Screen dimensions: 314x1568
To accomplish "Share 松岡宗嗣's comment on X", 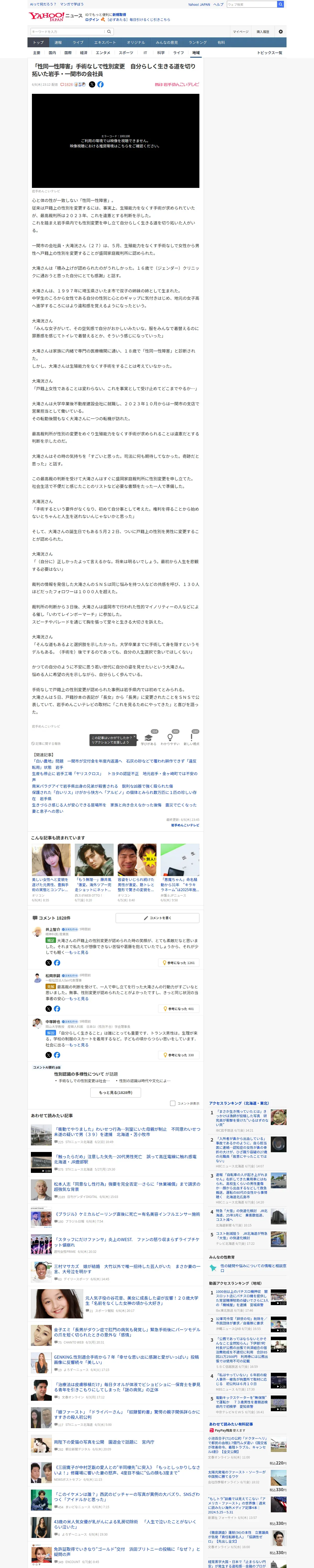I will (x=49, y=1008).
